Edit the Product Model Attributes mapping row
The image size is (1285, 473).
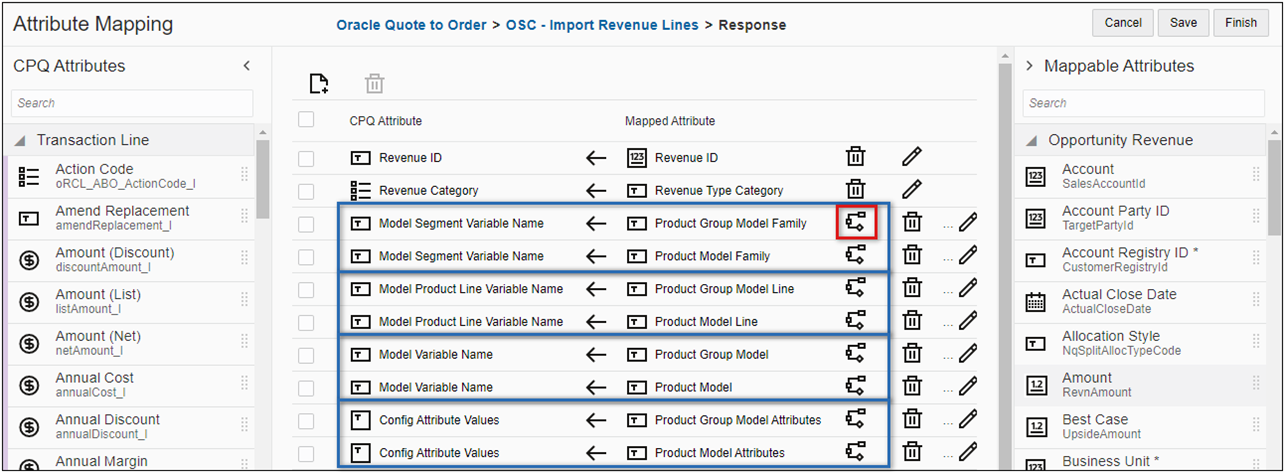967,452
